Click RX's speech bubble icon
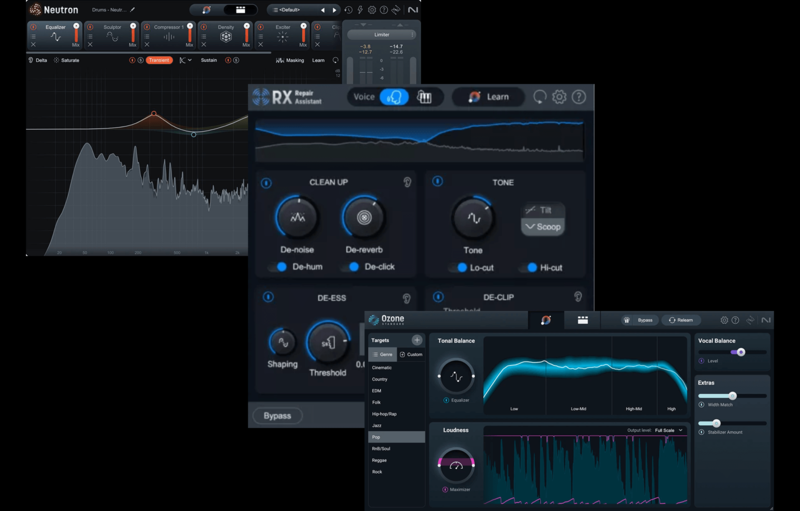This screenshot has width=800, height=511. 540,97
